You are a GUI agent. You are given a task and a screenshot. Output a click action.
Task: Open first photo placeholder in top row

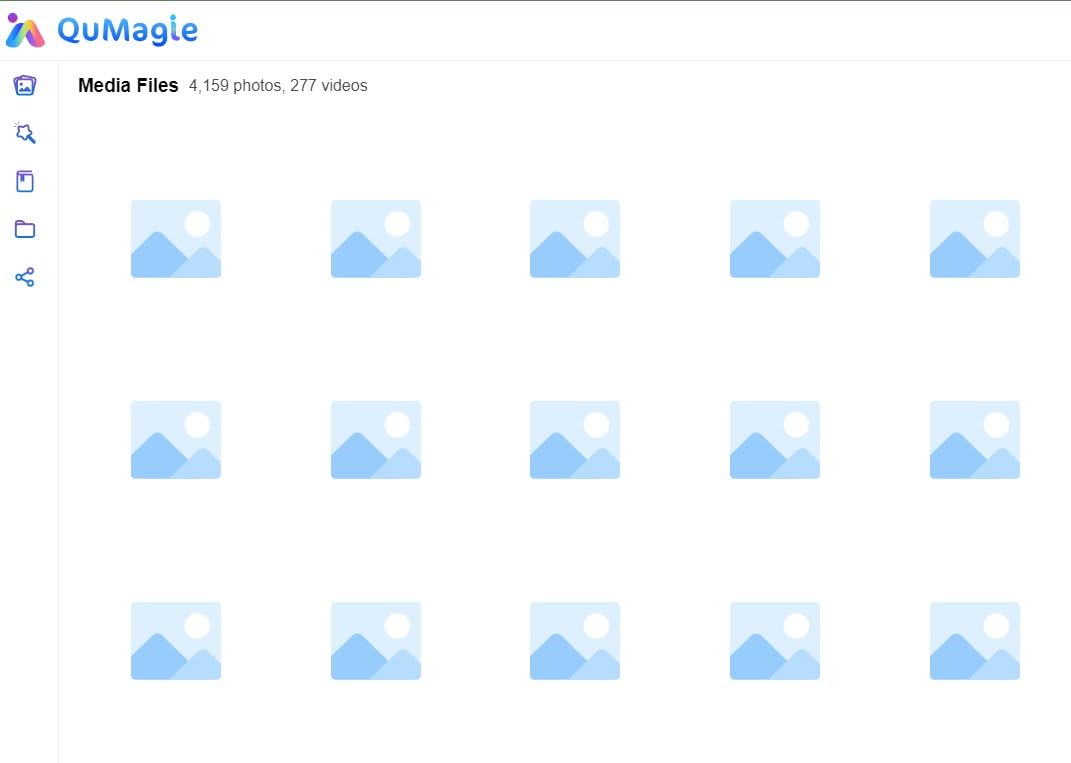point(176,238)
